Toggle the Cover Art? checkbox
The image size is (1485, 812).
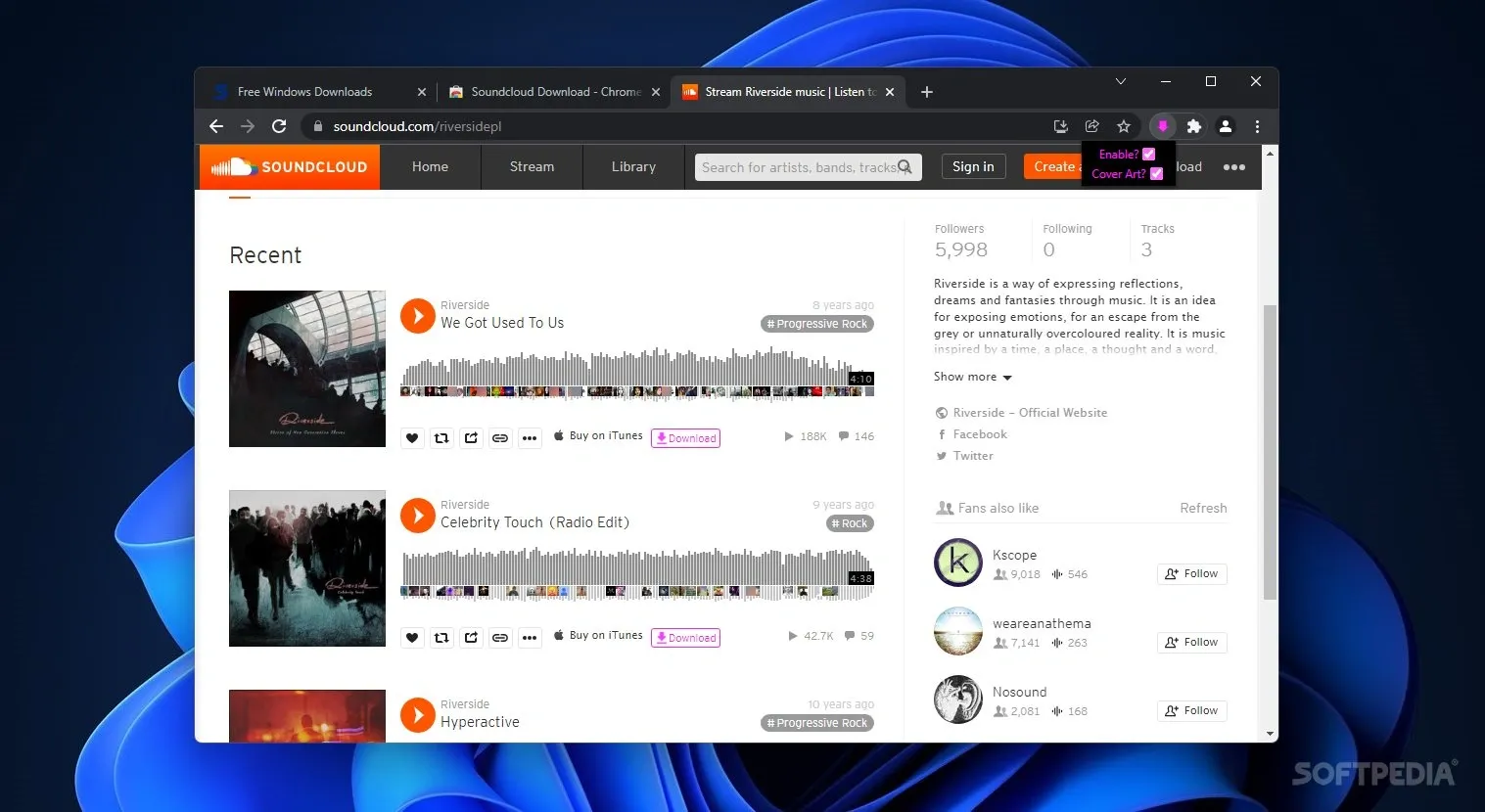click(x=1156, y=174)
